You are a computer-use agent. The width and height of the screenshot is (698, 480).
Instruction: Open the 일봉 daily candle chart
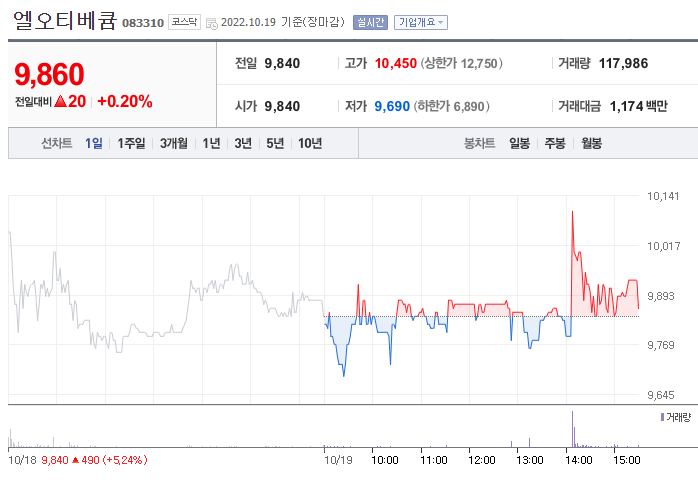tap(519, 143)
